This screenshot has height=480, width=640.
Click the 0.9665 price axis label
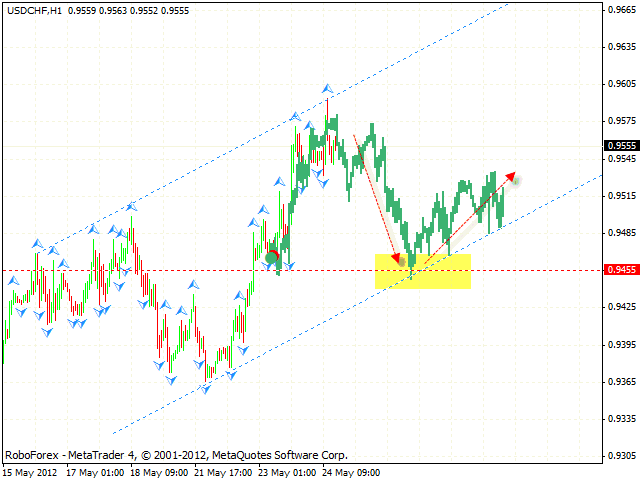click(621, 10)
